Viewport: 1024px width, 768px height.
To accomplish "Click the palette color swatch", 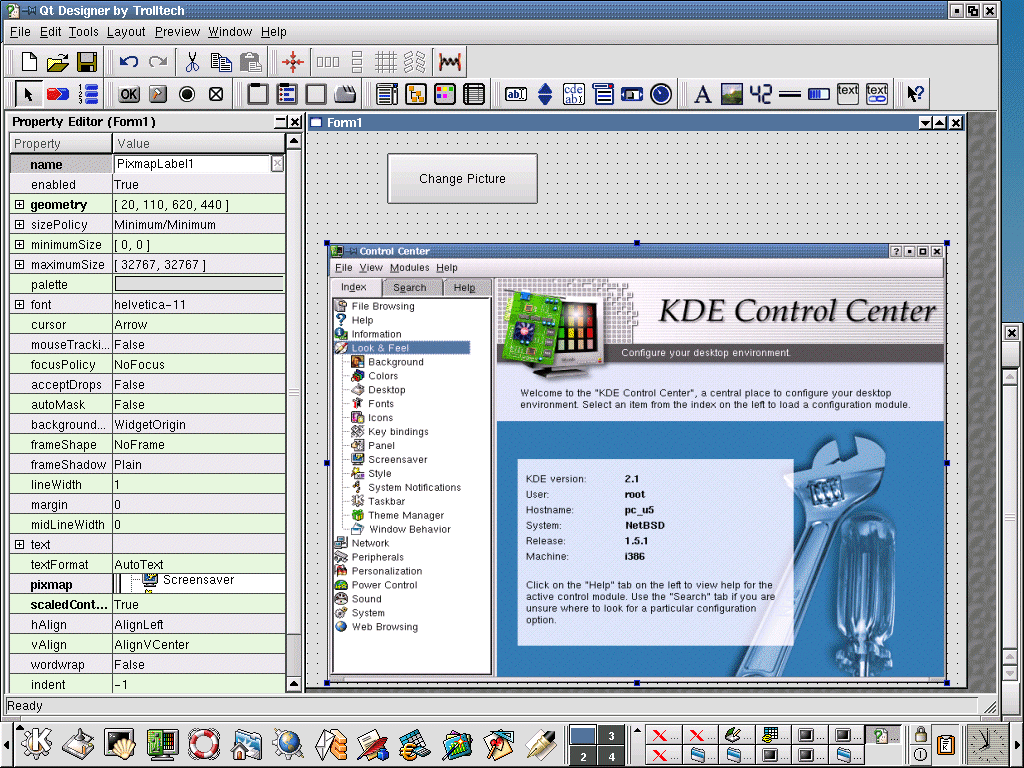I will [x=199, y=284].
